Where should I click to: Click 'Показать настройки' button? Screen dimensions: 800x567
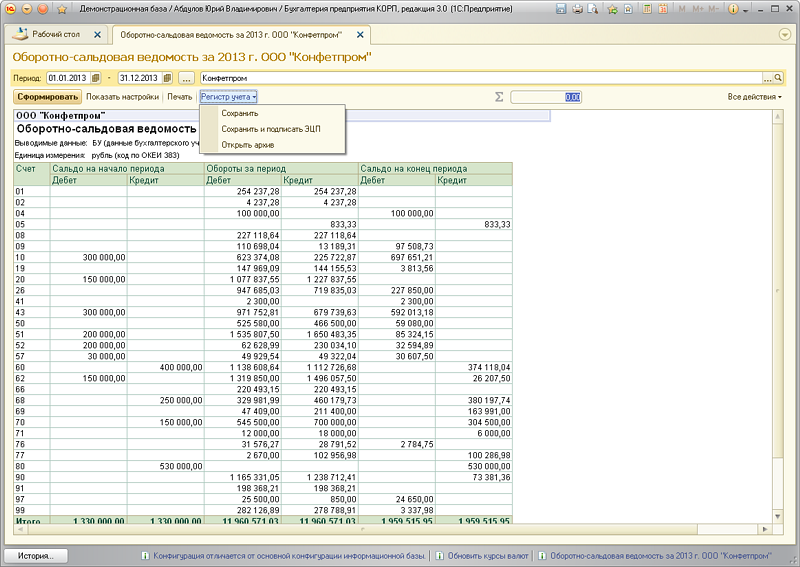click(x=122, y=97)
